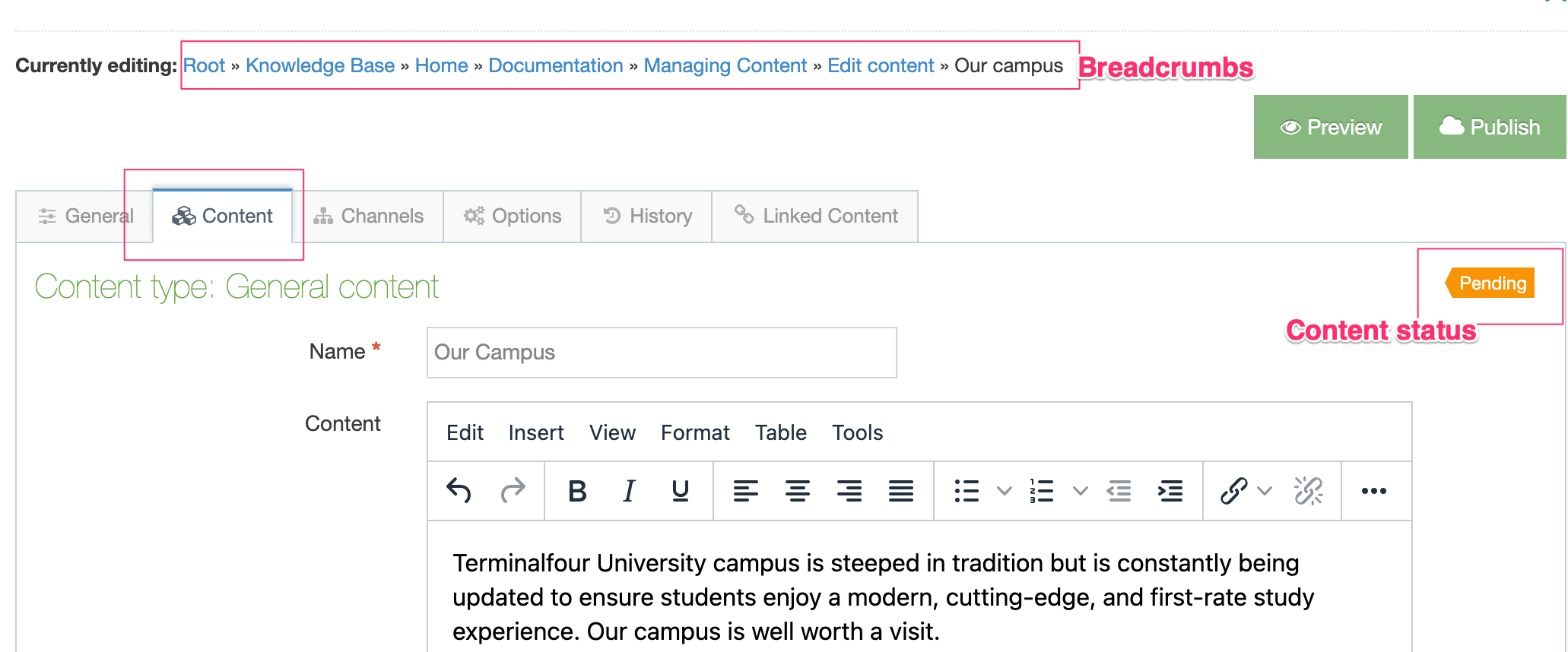Screen dimensions: 1568x652
Task: Open the Knowledge Base breadcrumb link
Action: pos(319,65)
